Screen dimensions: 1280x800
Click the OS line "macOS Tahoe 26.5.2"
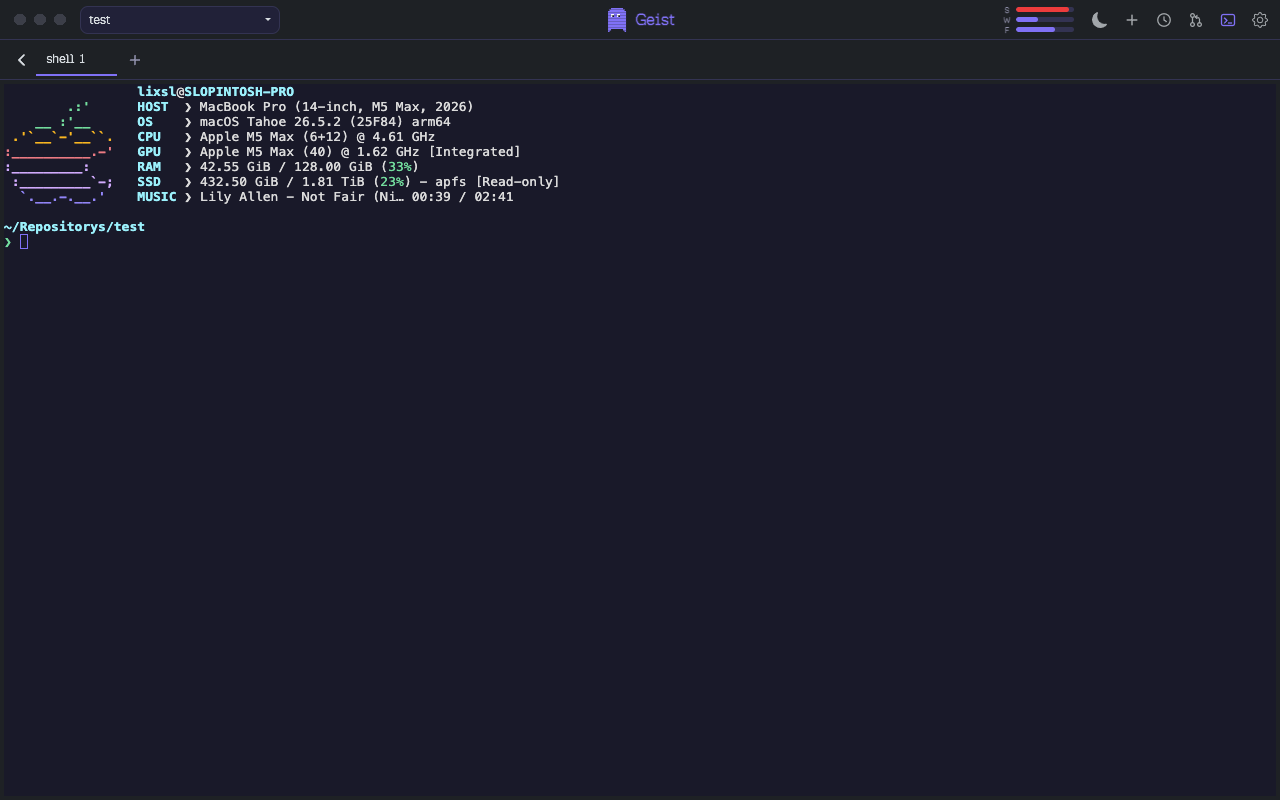(270, 122)
